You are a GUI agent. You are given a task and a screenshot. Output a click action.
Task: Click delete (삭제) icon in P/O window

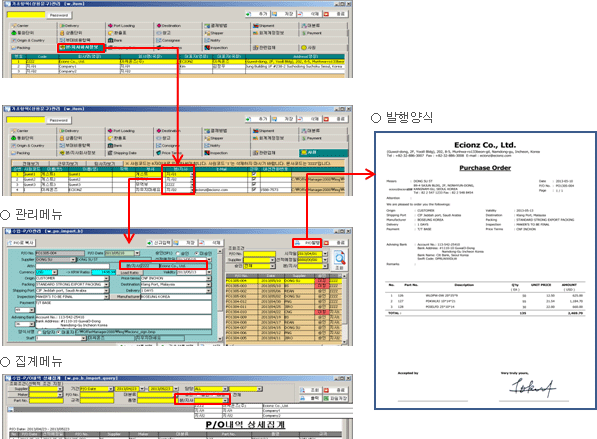pyautogui.click(x=202, y=243)
